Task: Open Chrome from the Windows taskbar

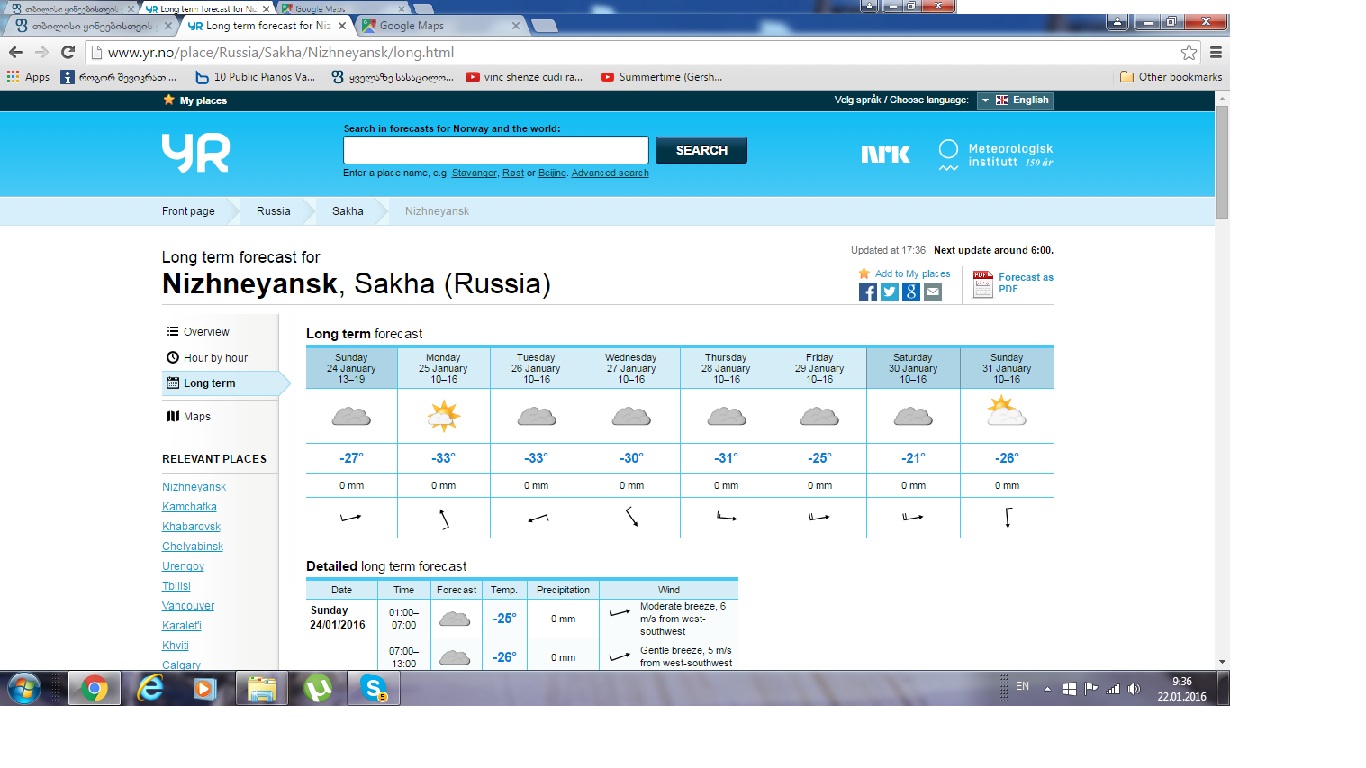Action: click(x=95, y=688)
